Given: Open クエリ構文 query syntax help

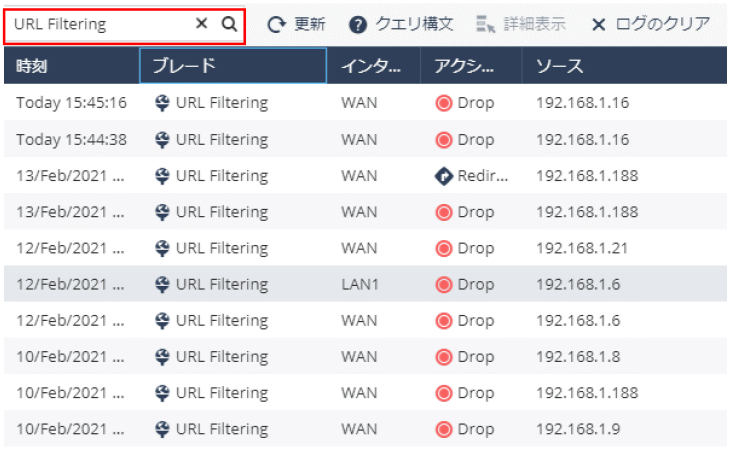Looking at the screenshot, I should [400, 24].
